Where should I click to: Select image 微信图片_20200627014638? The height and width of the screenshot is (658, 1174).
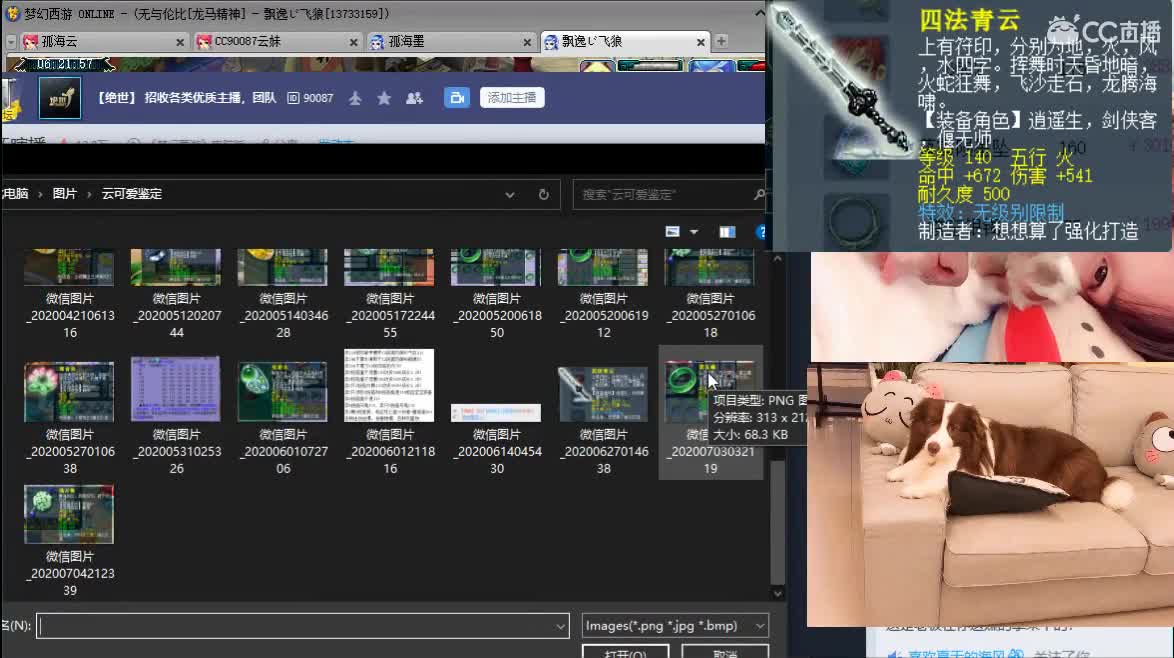pyautogui.click(x=603, y=420)
